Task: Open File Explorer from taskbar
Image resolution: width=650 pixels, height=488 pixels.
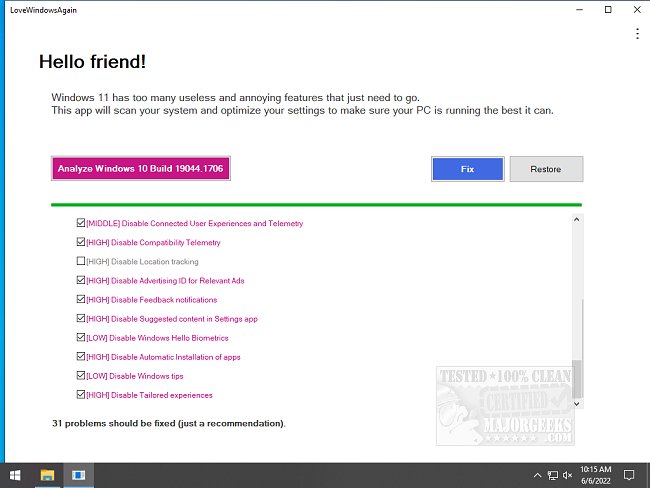Action: coord(47,475)
